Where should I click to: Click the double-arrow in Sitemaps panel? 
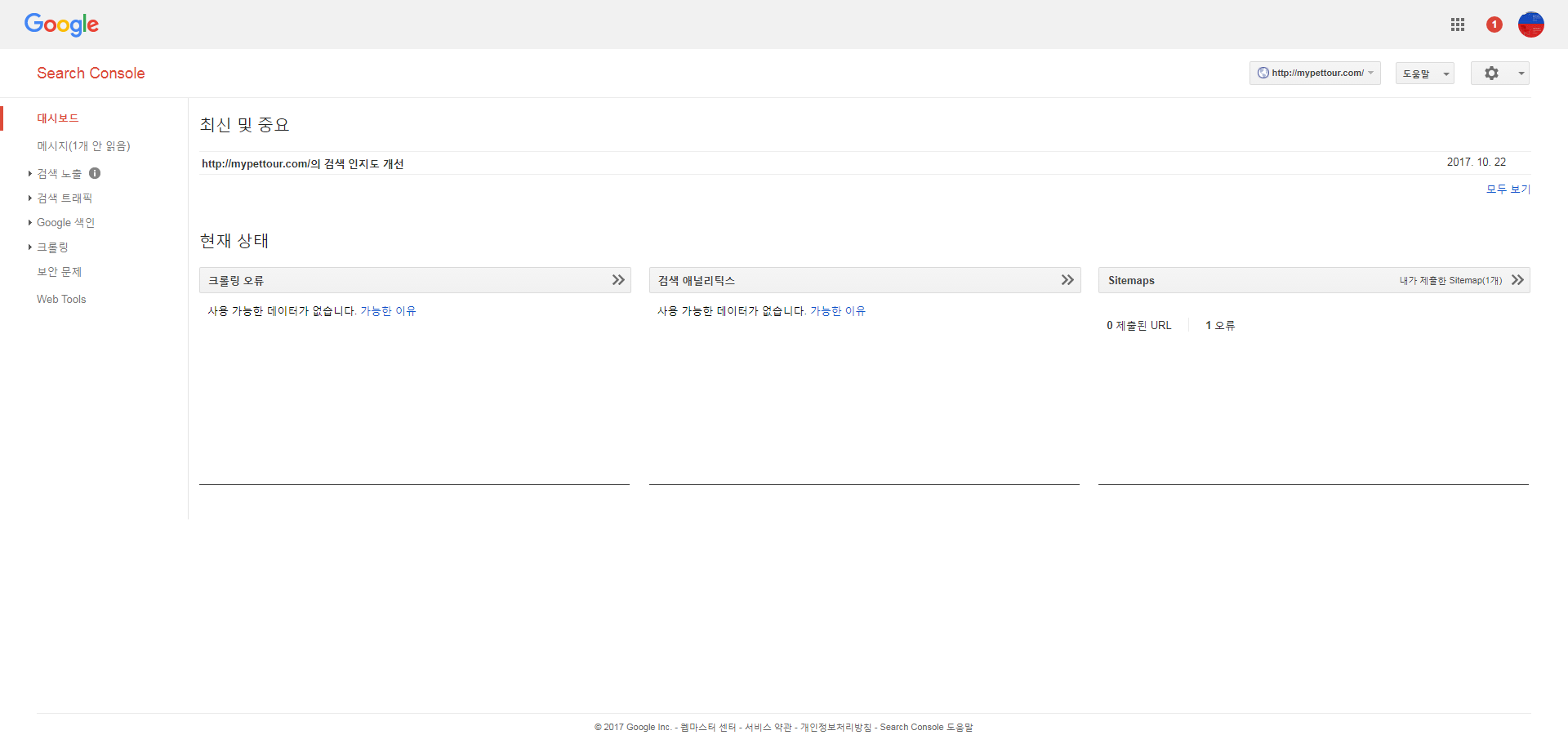click(x=1517, y=280)
